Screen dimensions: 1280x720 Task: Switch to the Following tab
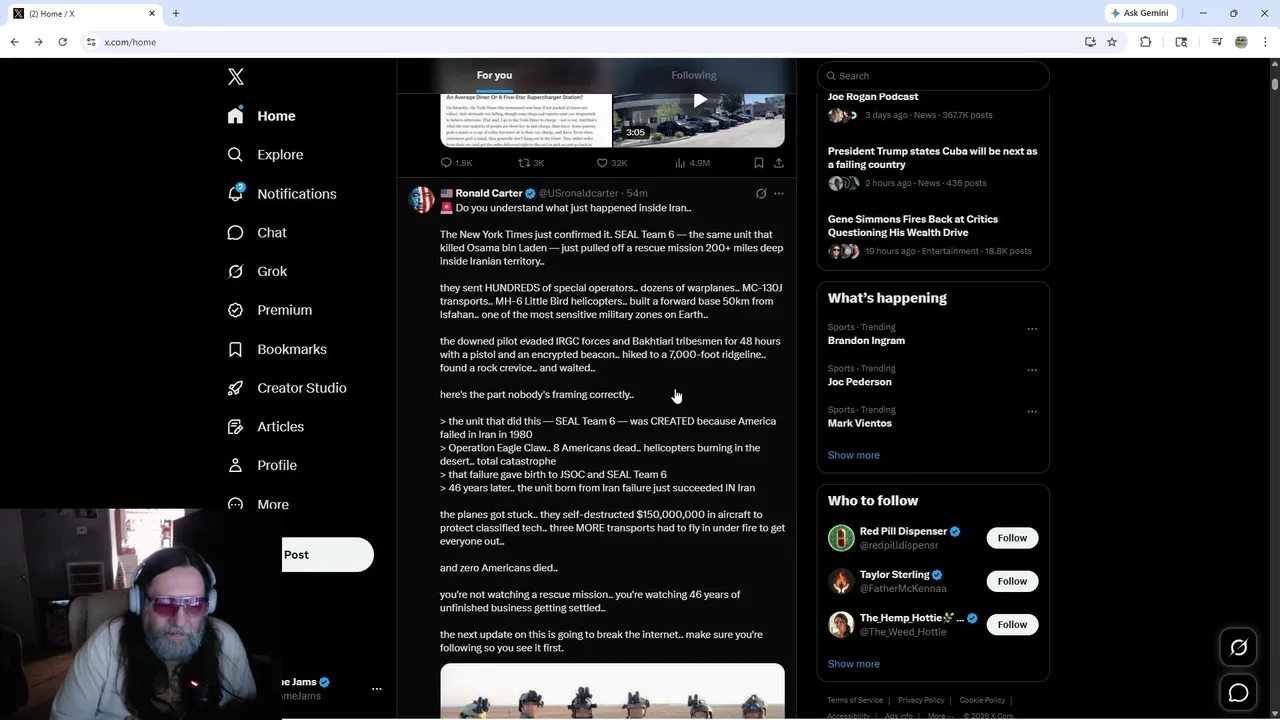693,75
